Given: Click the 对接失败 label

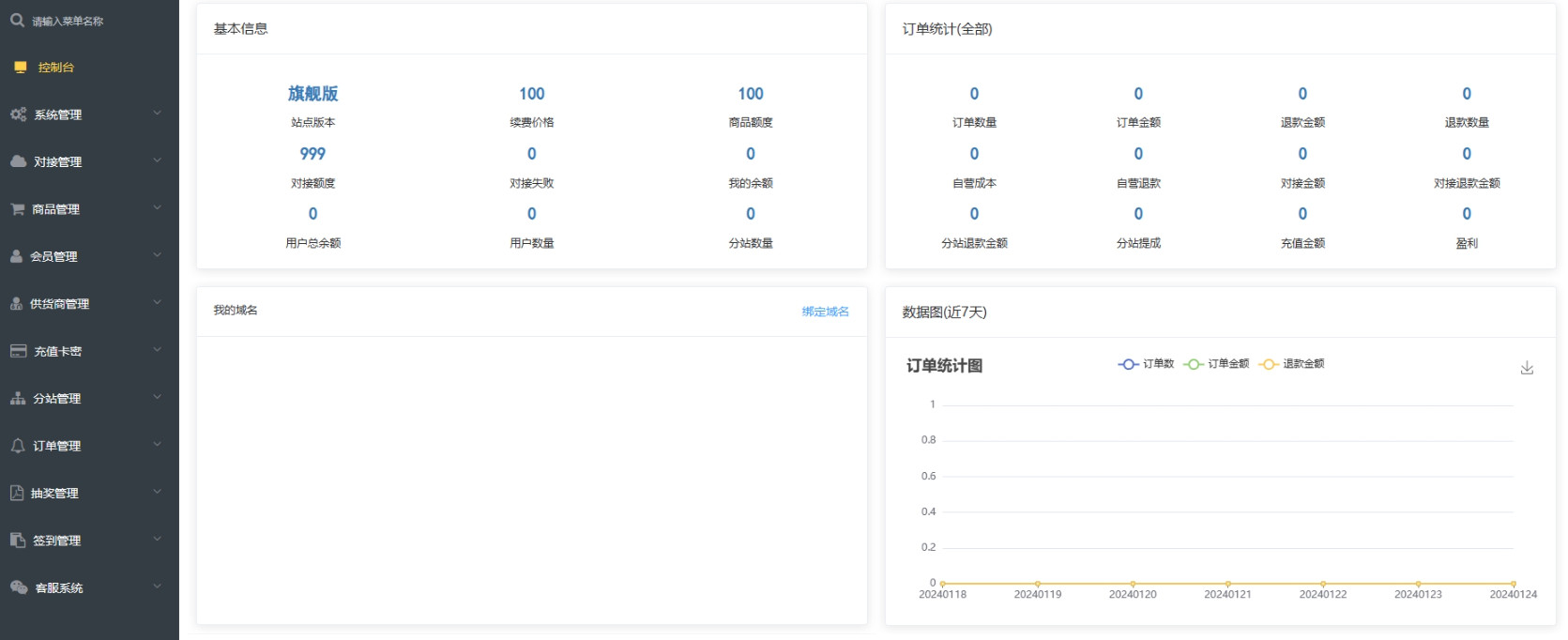Looking at the screenshot, I should coord(532,184).
